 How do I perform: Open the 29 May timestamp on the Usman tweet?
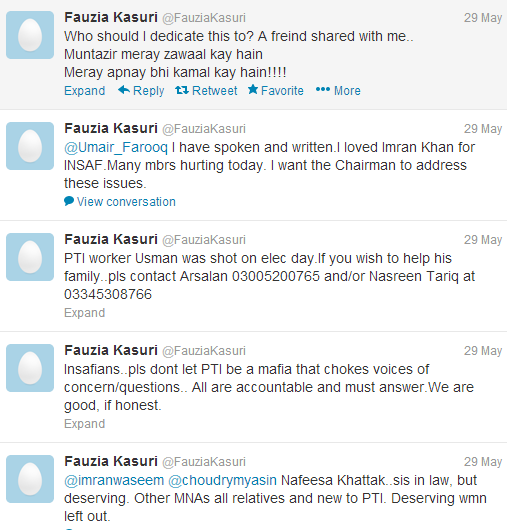(x=483, y=240)
